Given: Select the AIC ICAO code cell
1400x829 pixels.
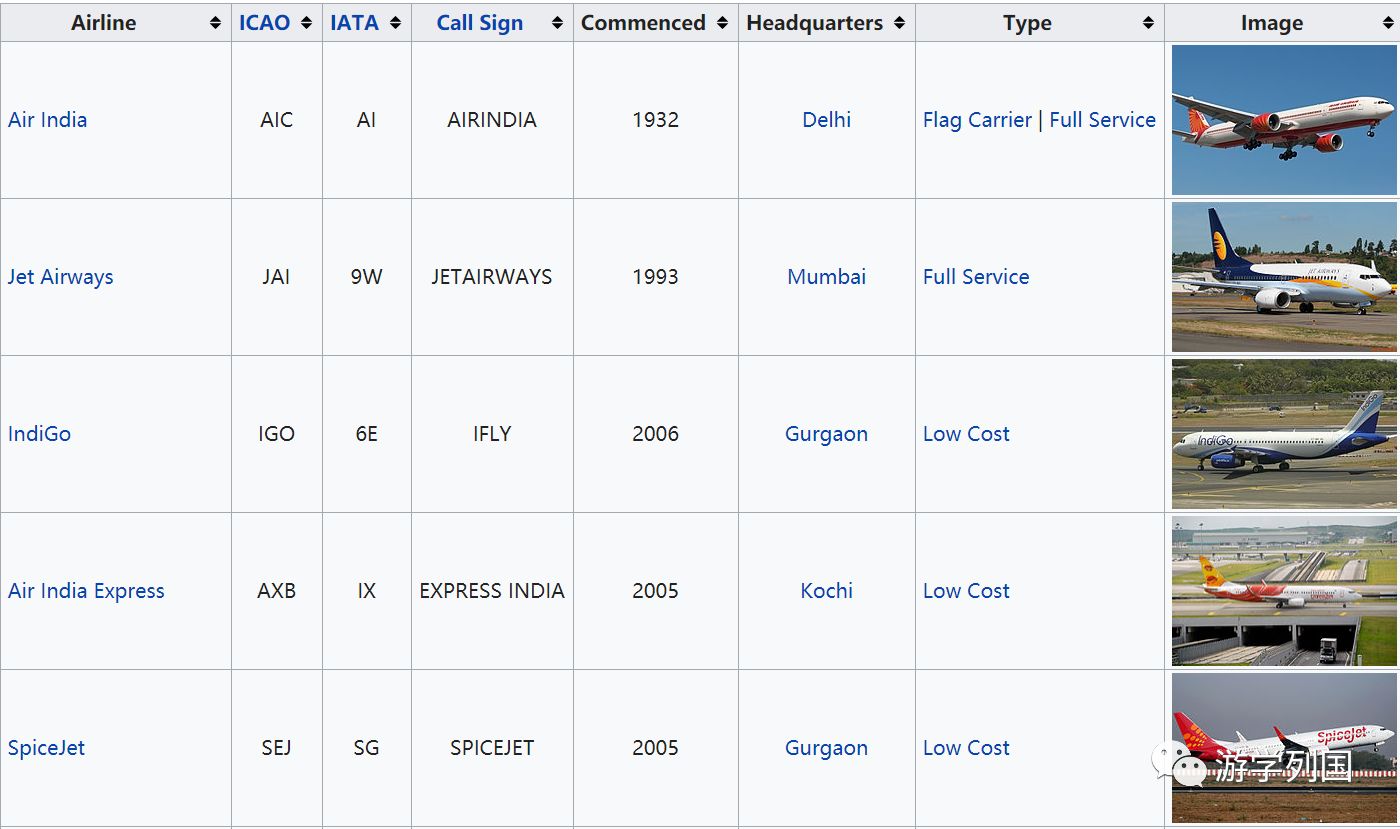Looking at the screenshot, I should click(x=276, y=120).
